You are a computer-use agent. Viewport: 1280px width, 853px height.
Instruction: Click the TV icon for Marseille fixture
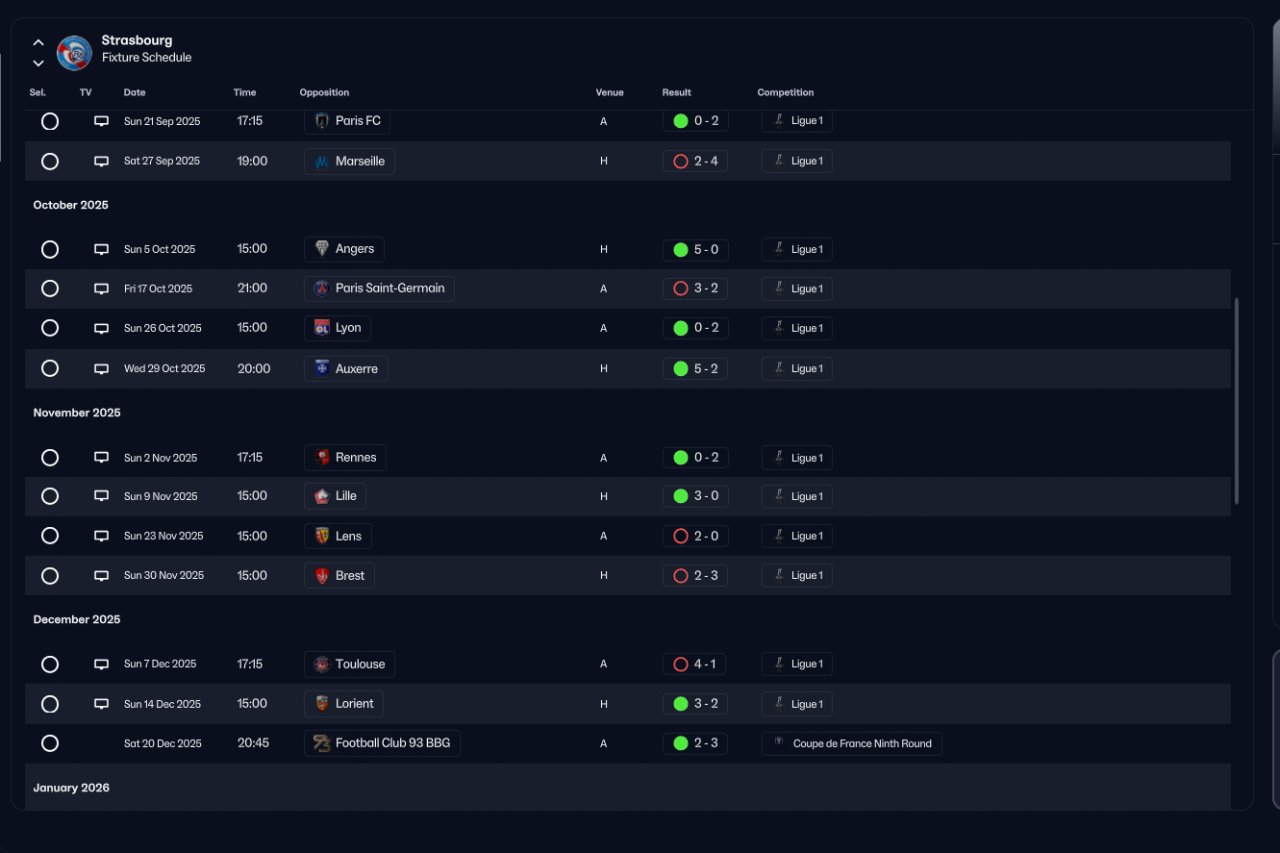(101, 161)
